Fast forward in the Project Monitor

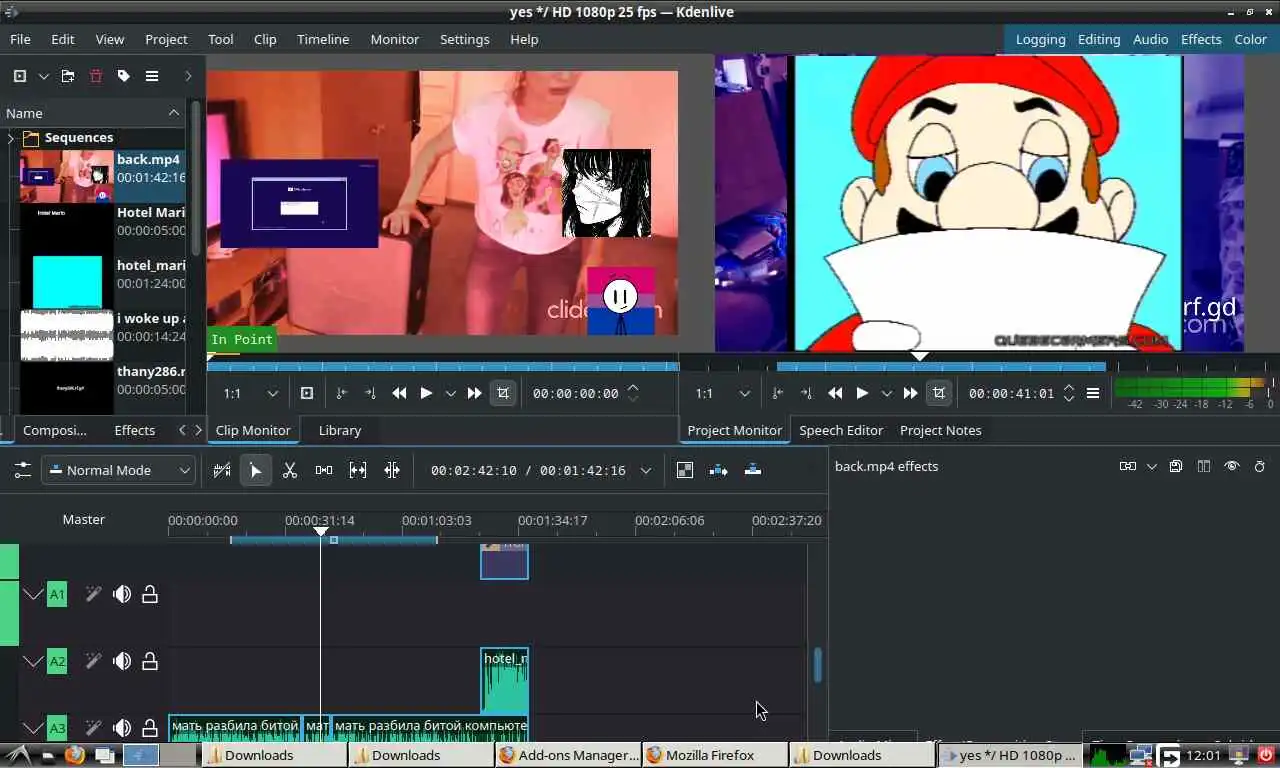pos(910,393)
